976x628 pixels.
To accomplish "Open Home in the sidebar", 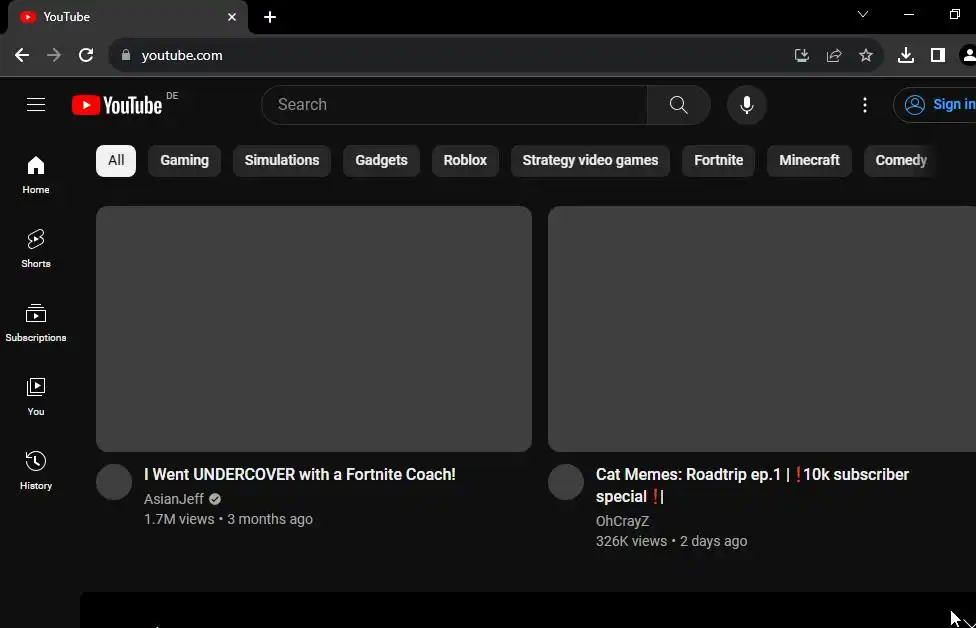I will pos(36,175).
